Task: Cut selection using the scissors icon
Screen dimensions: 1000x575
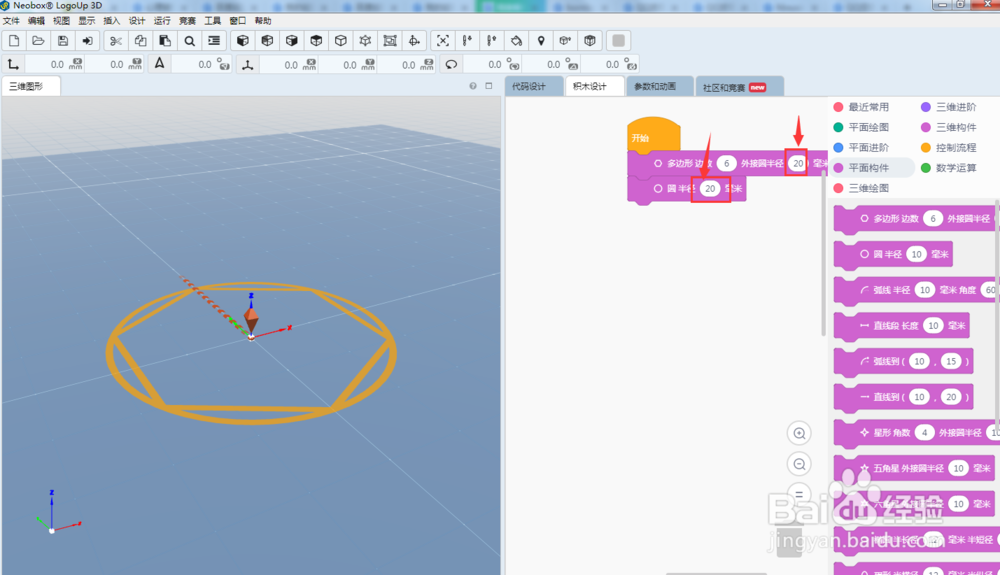Action: (x=115, y=41)
